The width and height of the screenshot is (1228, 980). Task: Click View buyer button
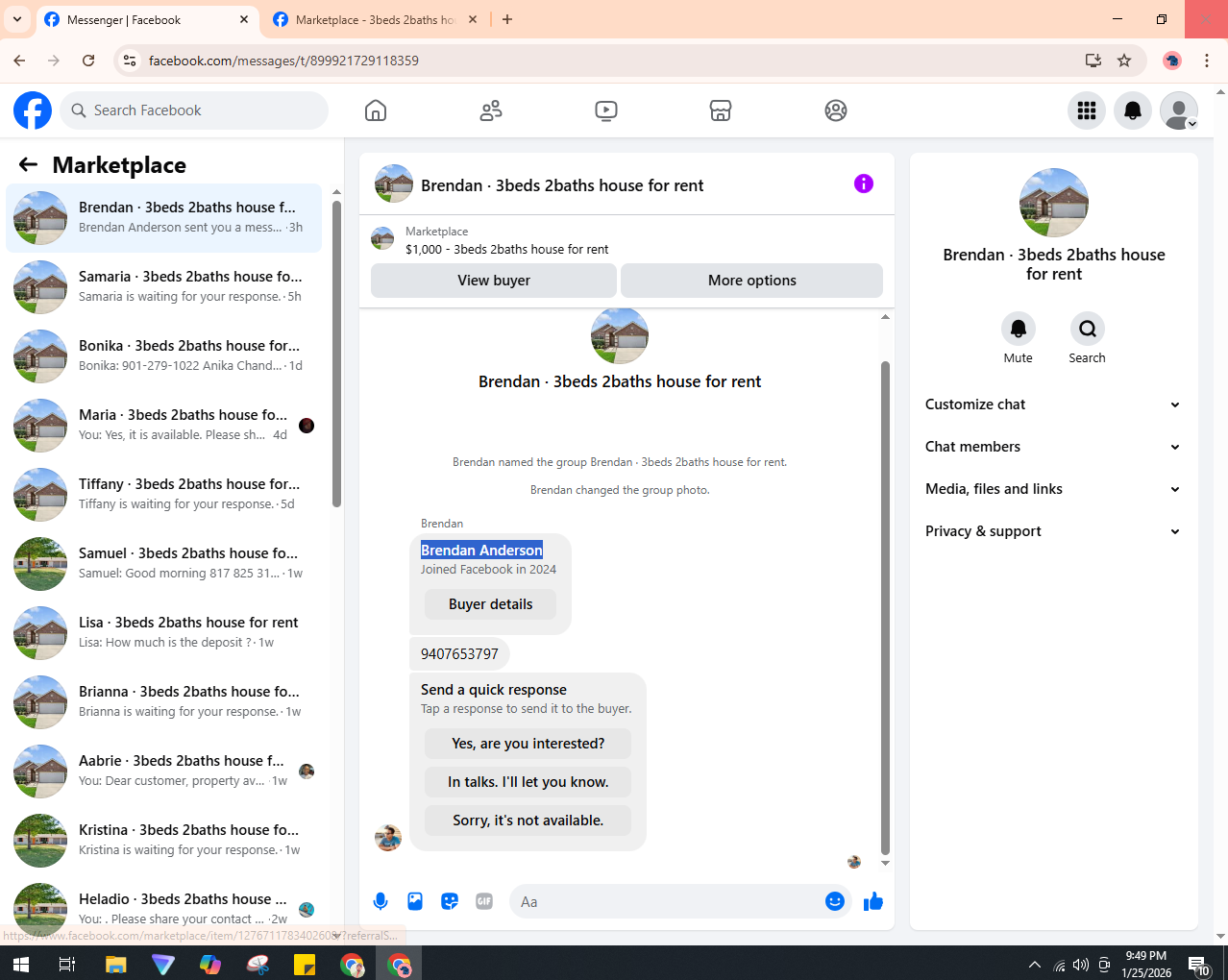pyautogui.click(x=494, y=281)
